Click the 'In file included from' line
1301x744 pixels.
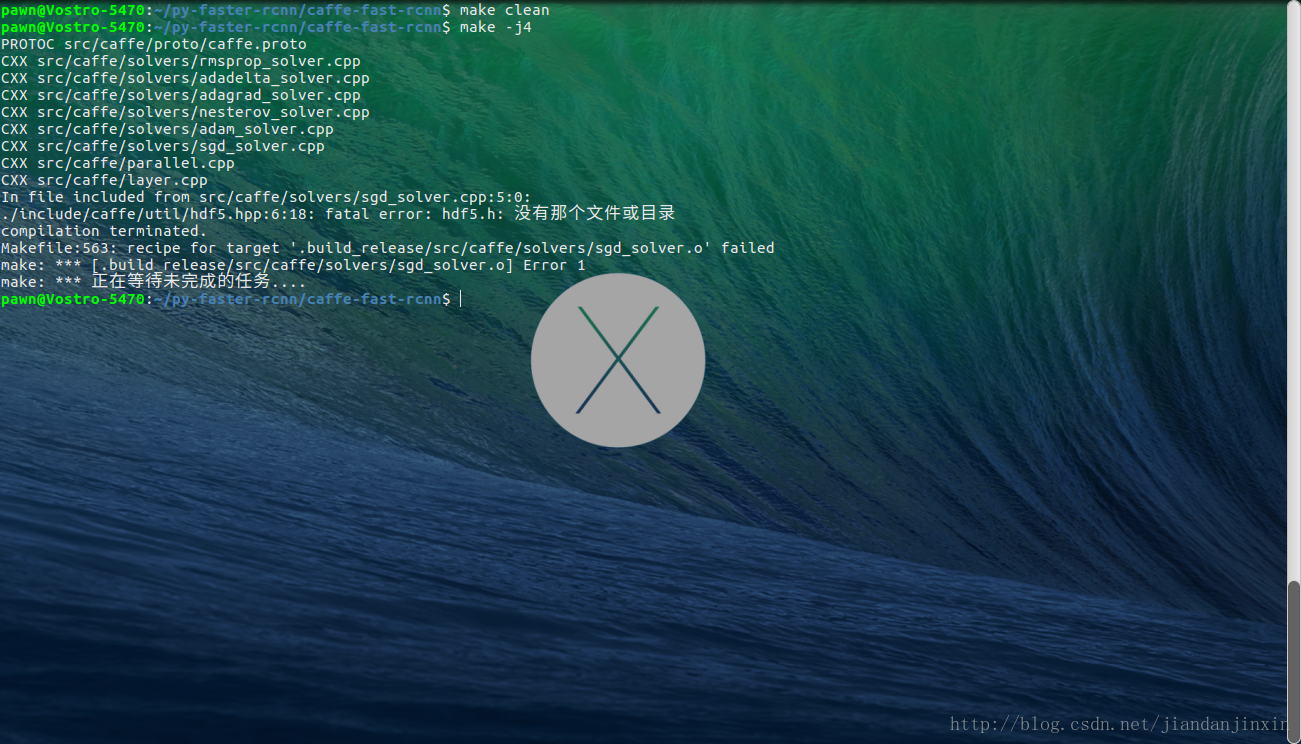pos(266,197)
